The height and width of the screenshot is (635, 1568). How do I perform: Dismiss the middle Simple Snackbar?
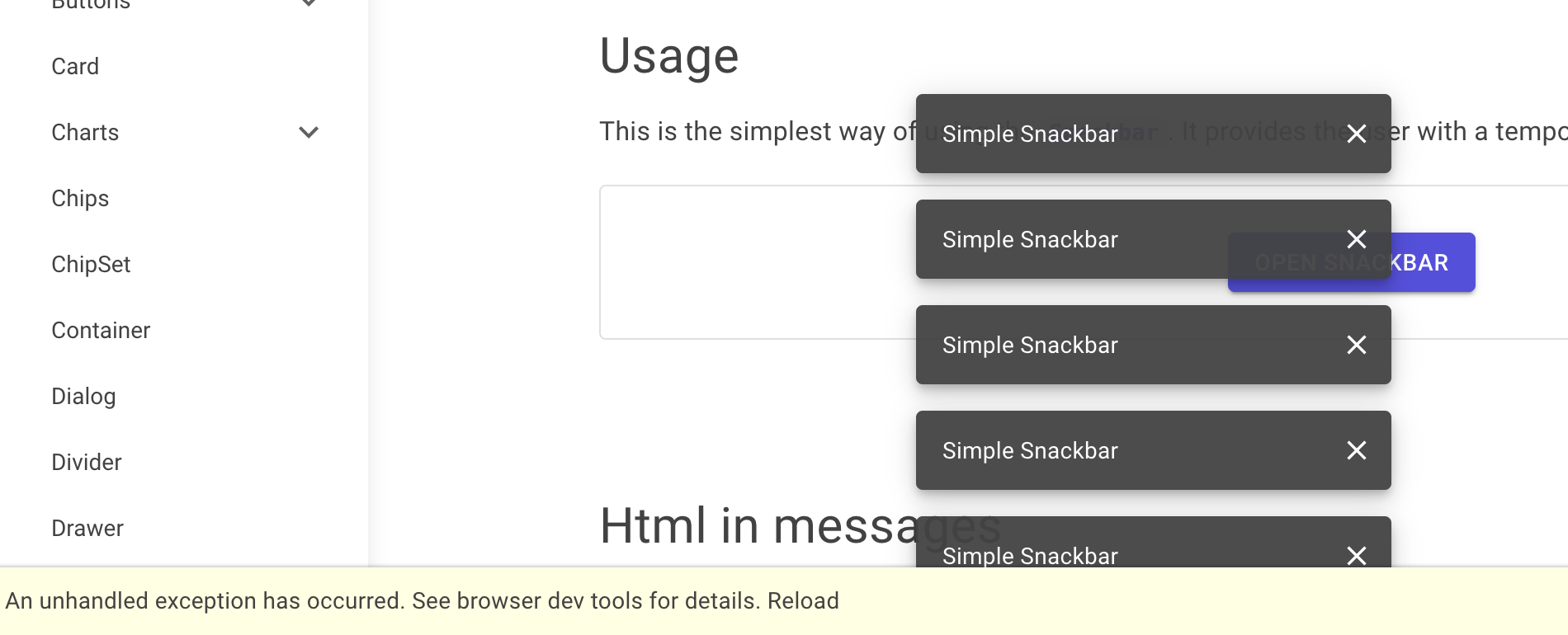(1357, 345)
